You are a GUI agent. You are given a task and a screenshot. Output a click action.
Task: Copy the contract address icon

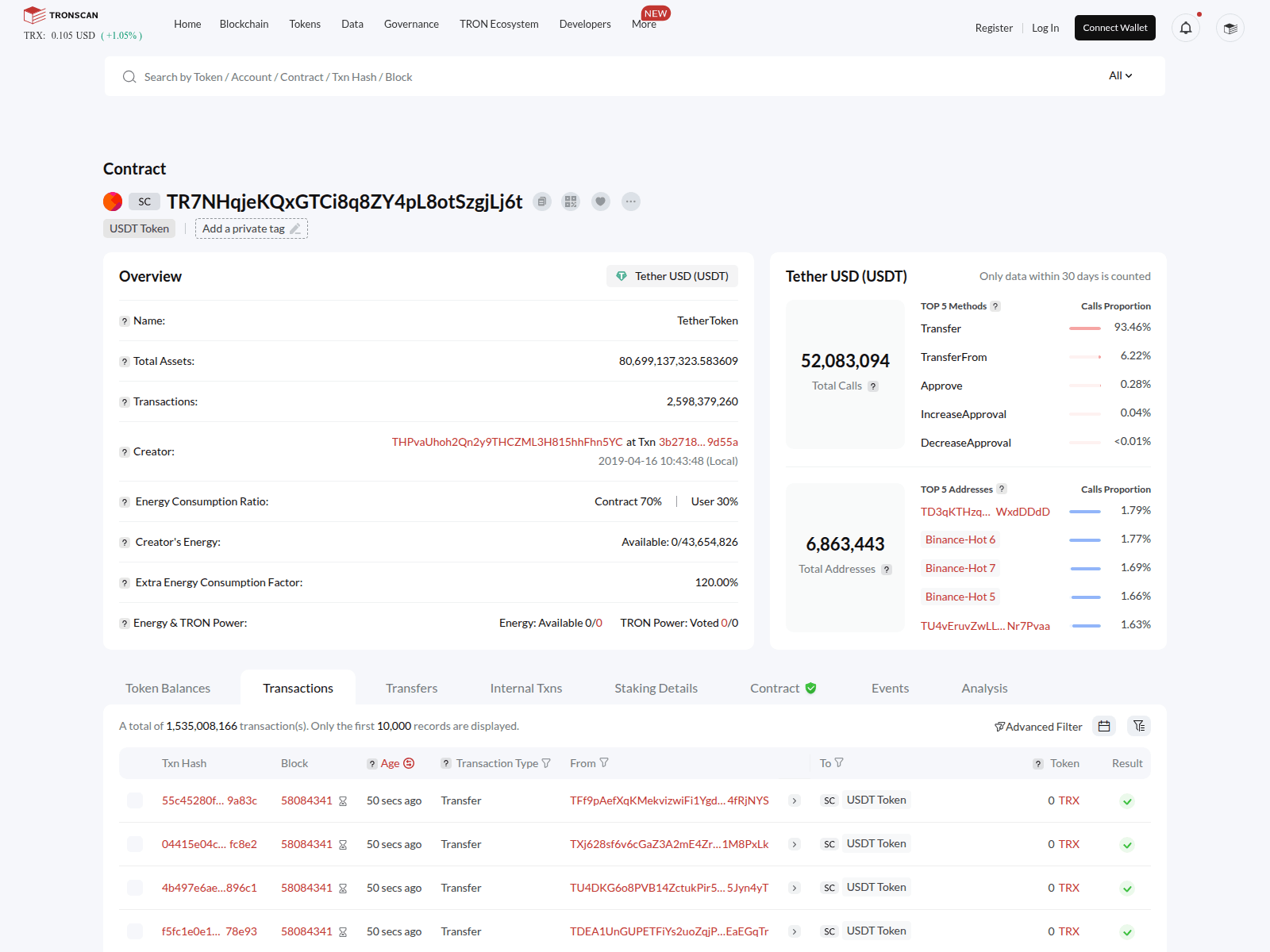coord(542,202)
